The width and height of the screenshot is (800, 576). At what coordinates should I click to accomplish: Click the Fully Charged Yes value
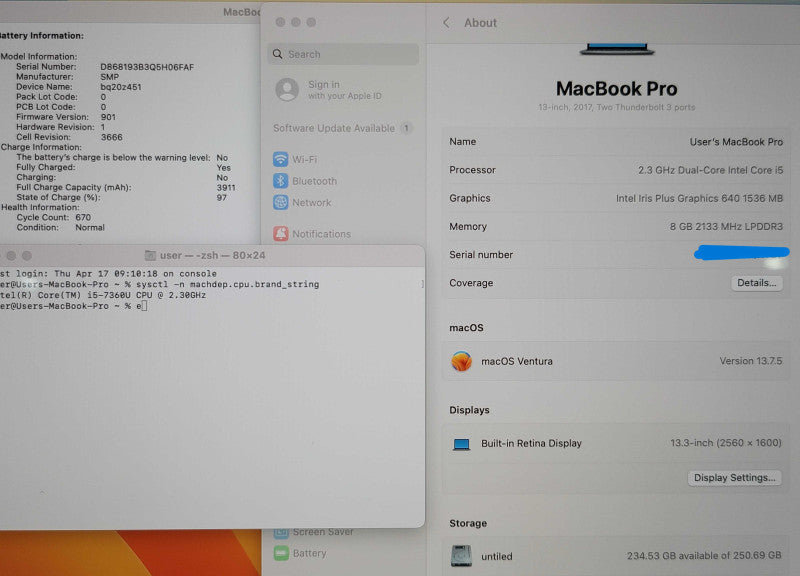[223, 167]
